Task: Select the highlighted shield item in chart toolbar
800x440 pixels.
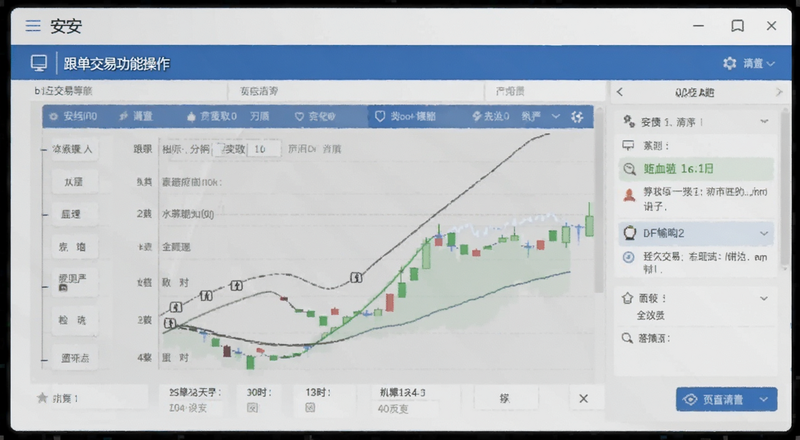Action: coord(405,116)
